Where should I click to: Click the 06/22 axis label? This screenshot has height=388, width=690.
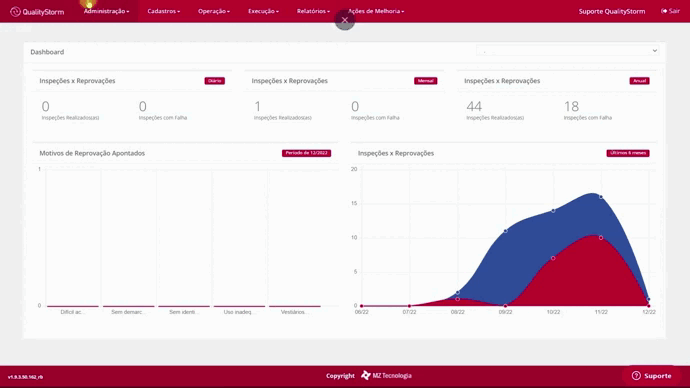pos(362,312)
